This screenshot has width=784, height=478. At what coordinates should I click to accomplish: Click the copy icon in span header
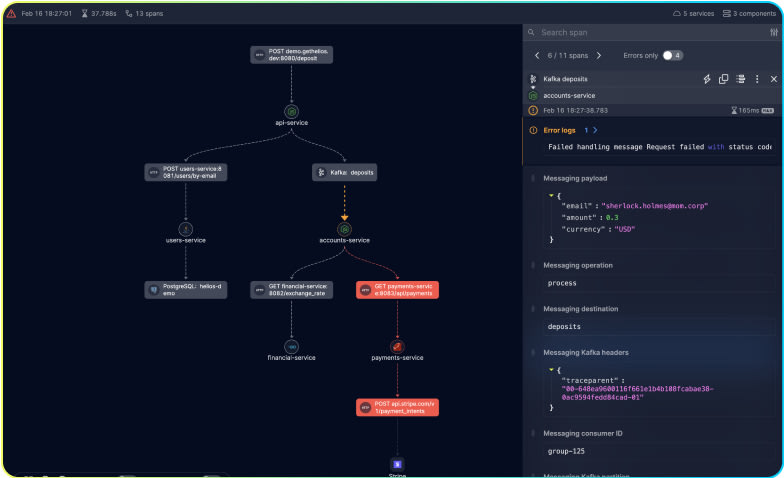point(723,79)
